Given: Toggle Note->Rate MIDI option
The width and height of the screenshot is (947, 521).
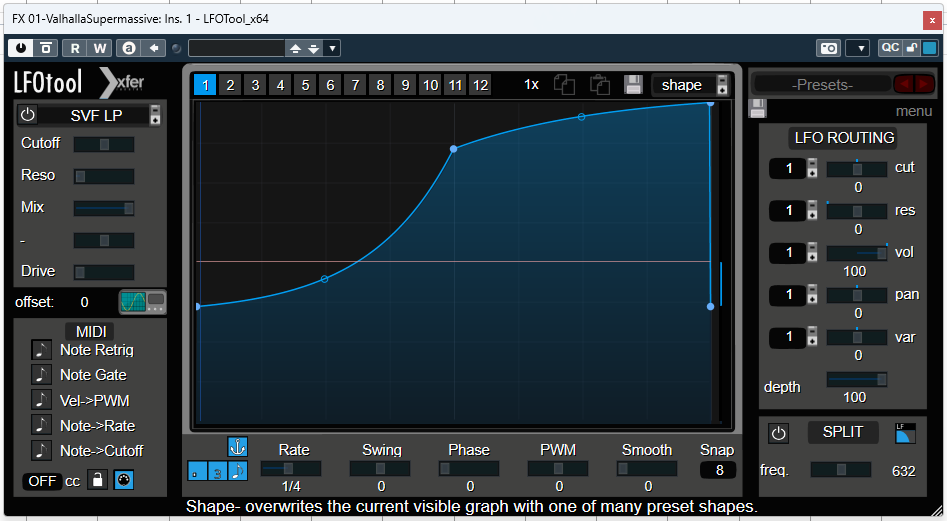Looking at the screenshot, I should [41, 425].
